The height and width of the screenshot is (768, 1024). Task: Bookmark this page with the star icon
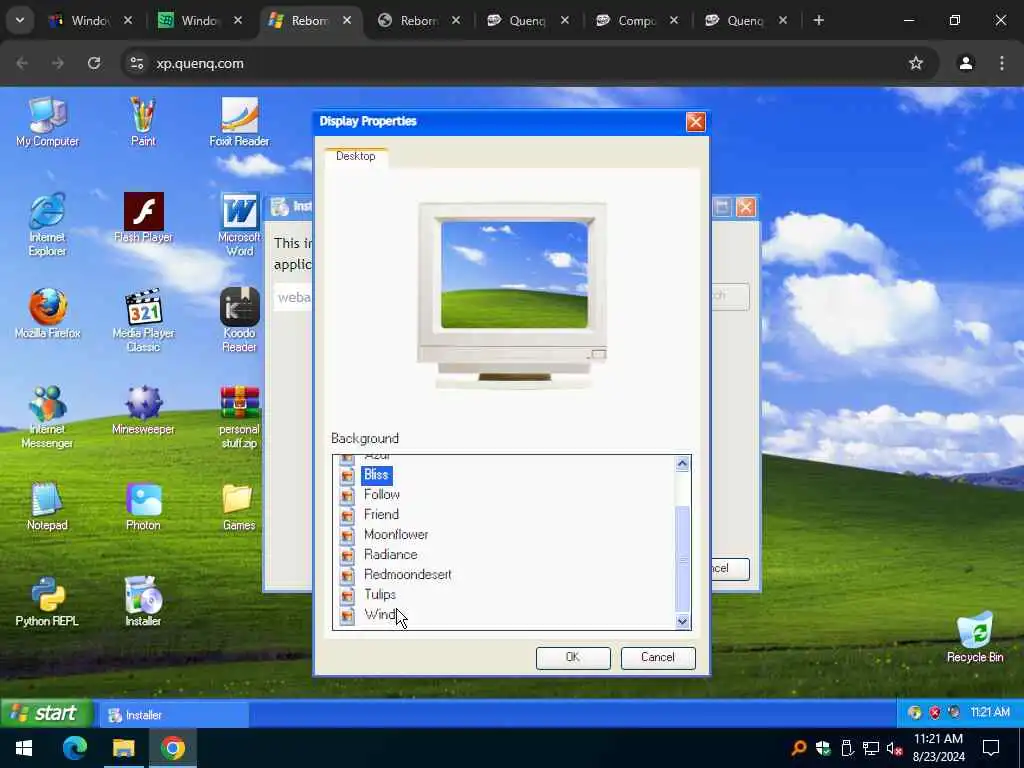point(916,63)
